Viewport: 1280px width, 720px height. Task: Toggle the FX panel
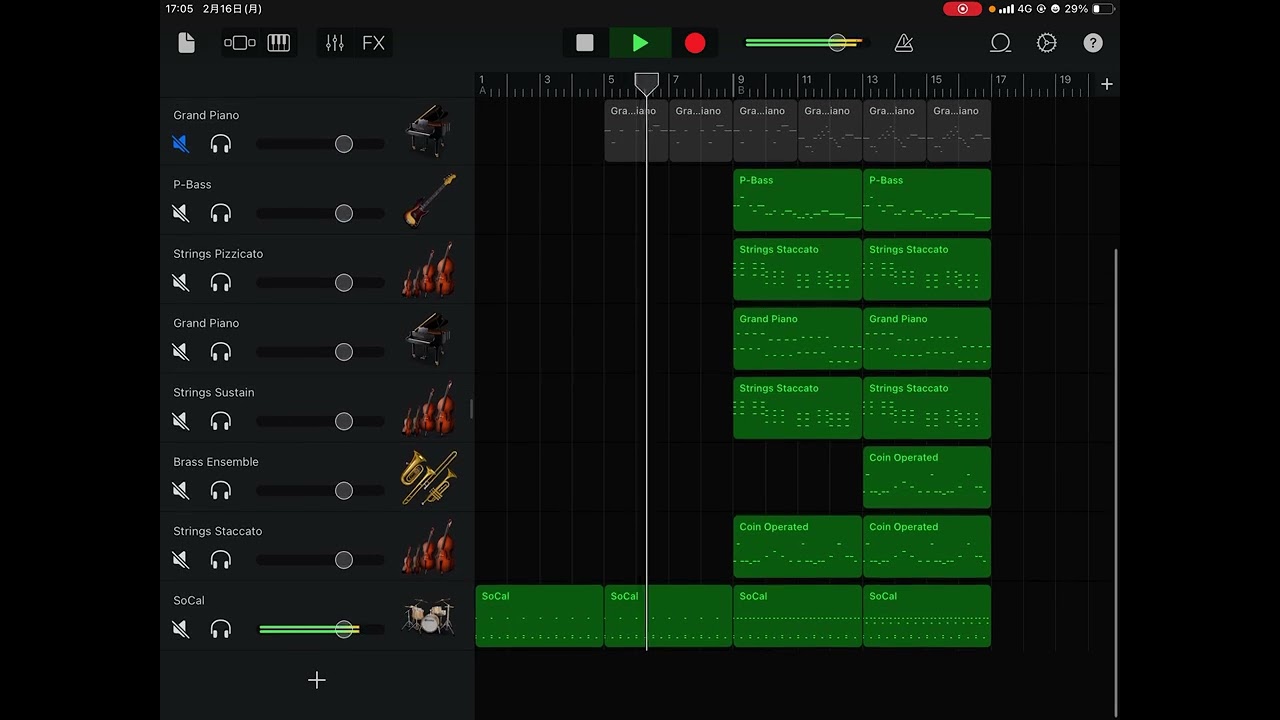373,43
